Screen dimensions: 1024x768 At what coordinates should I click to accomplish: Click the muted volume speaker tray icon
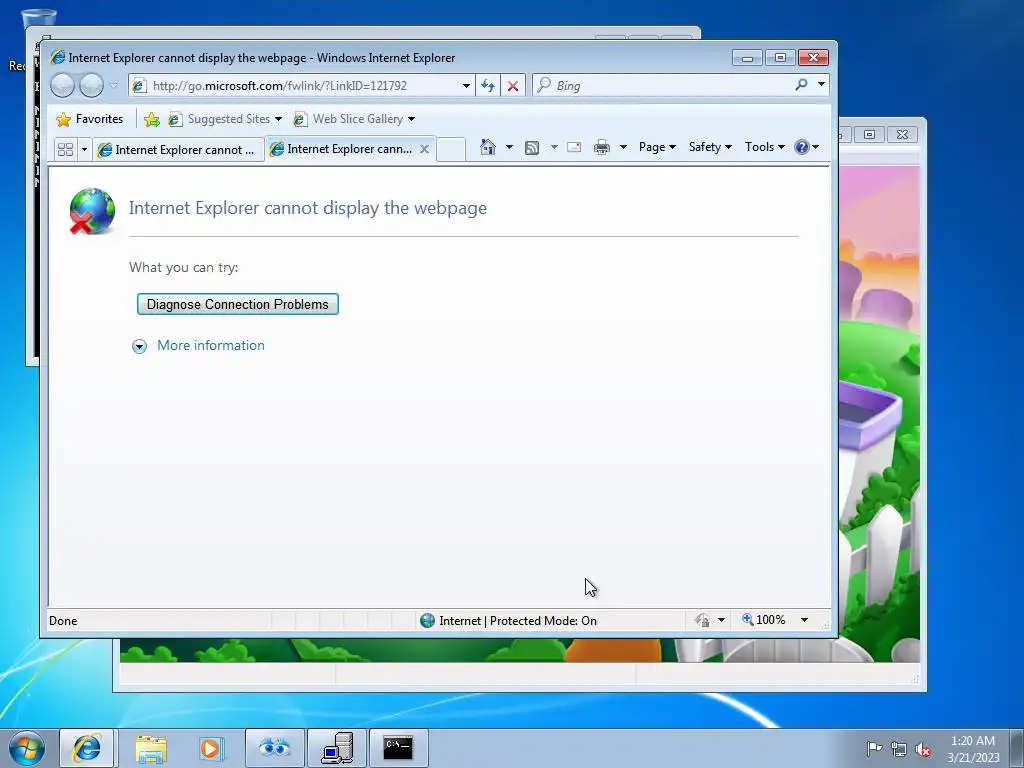point(923,749)
